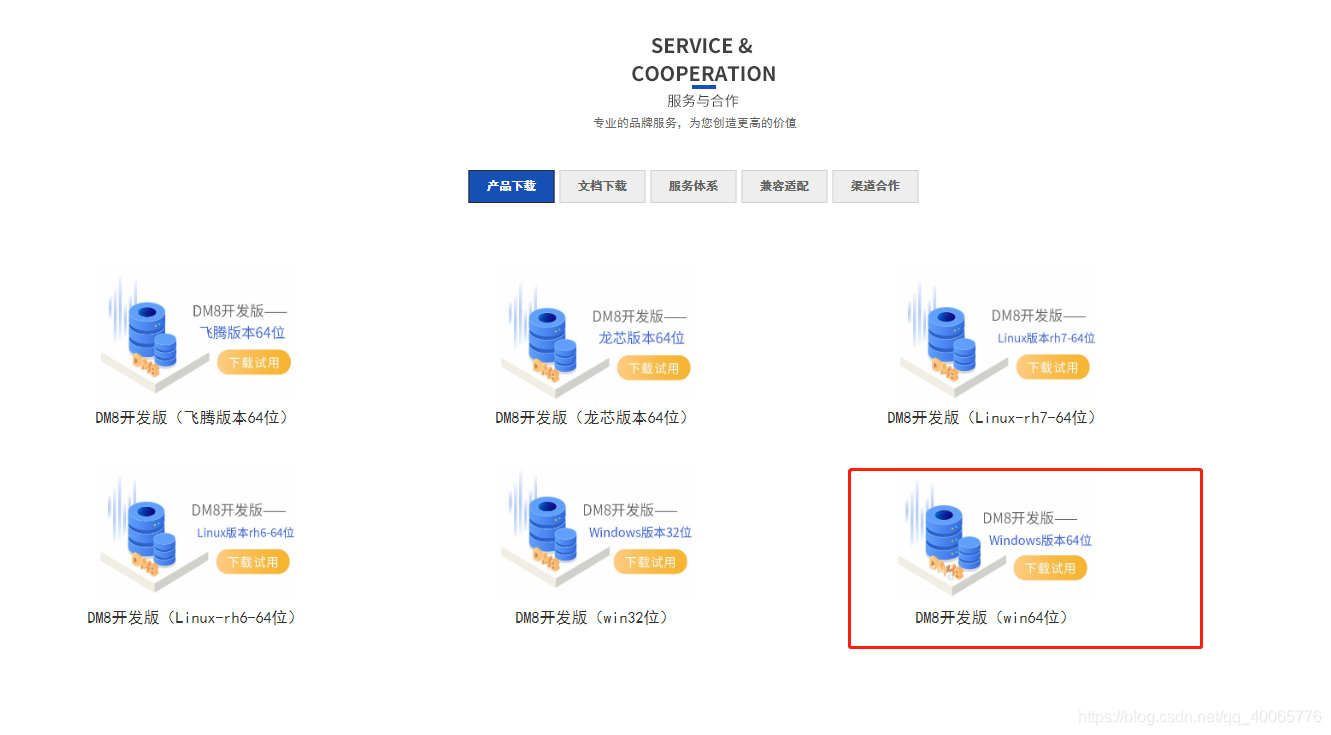Open the 服务体系 tab

pos(693,186)
